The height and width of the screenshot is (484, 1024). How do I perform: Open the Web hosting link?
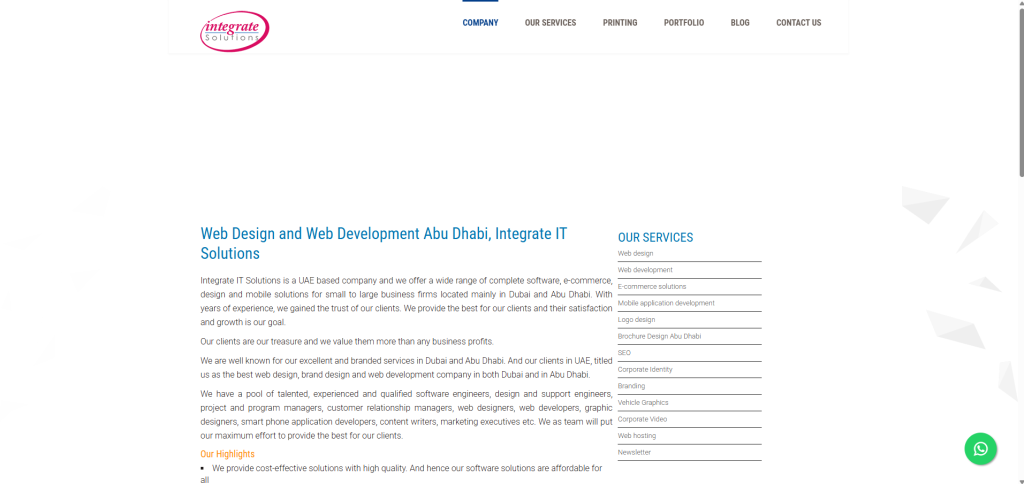coord(637,436)
